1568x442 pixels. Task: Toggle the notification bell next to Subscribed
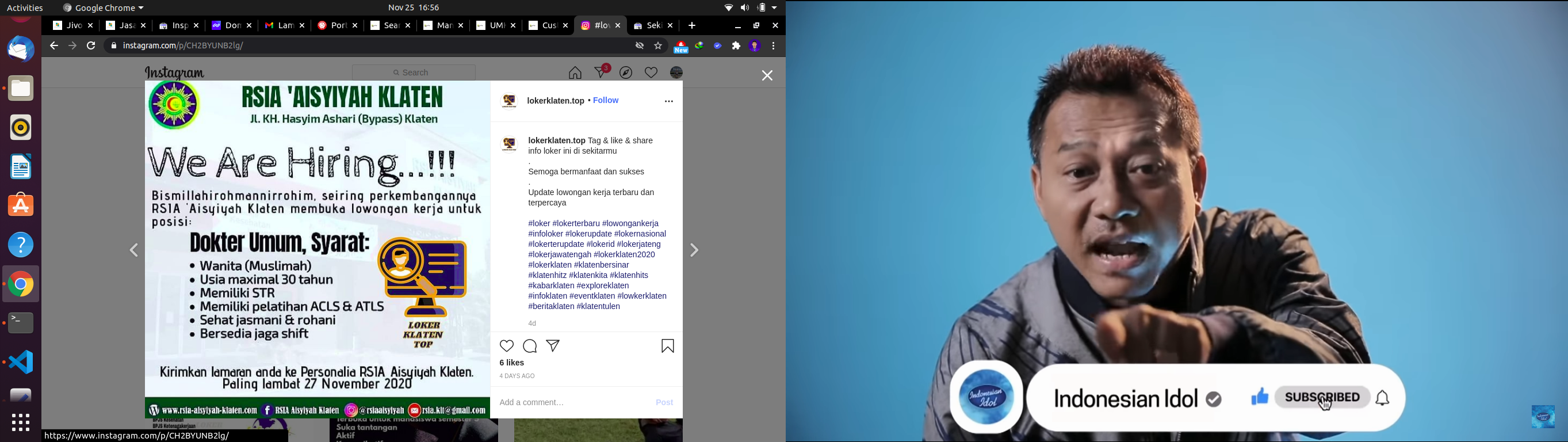coord(1383,398)
